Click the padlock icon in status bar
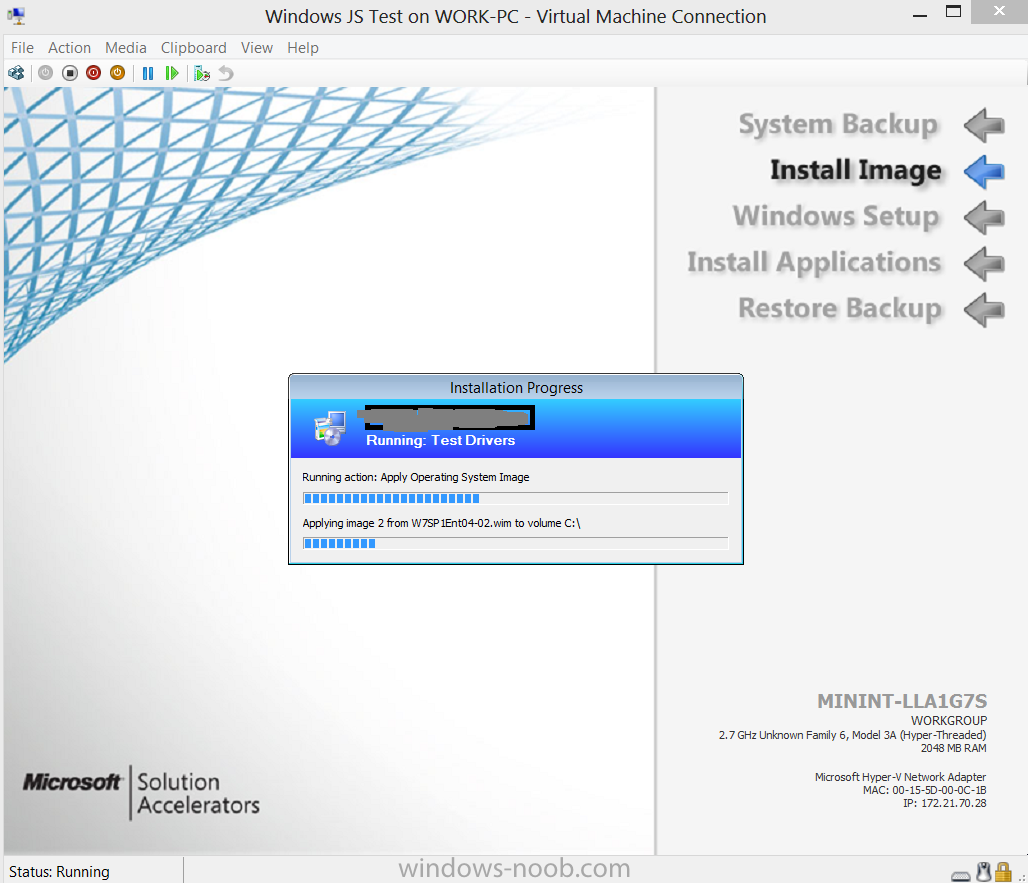This screenshot has height=883, width=1028. coord(1003,872)
